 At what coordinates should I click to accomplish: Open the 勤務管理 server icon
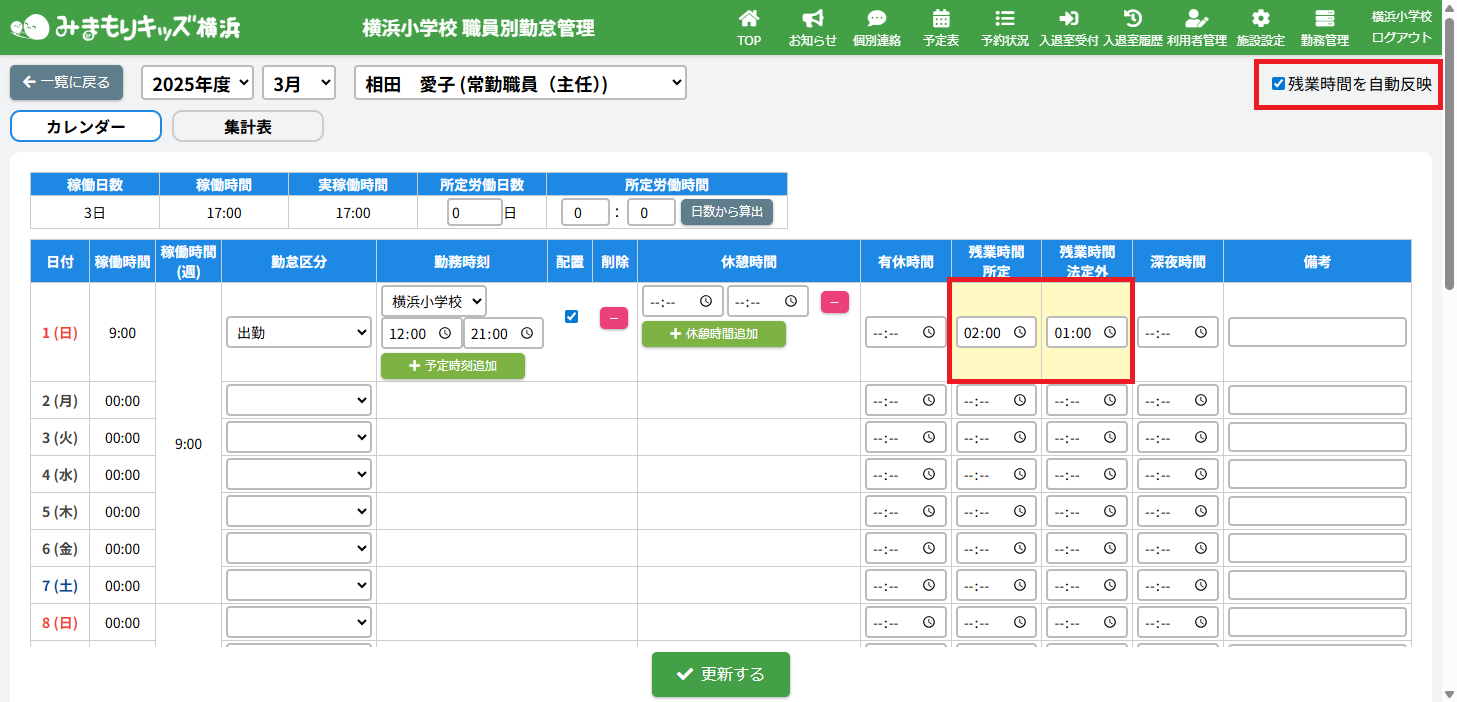point(1324,19)
